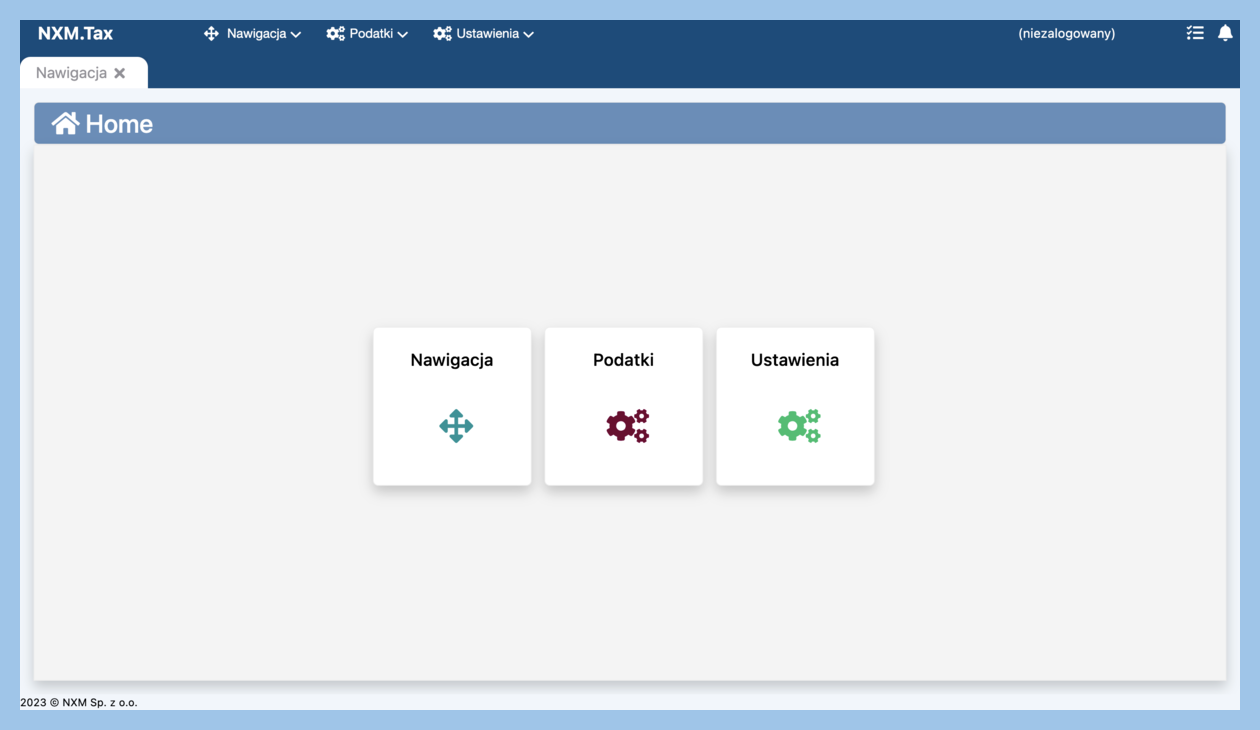Click the green gears icon in Ustawienia card
1260x730 pixels.
coord(799,426)
